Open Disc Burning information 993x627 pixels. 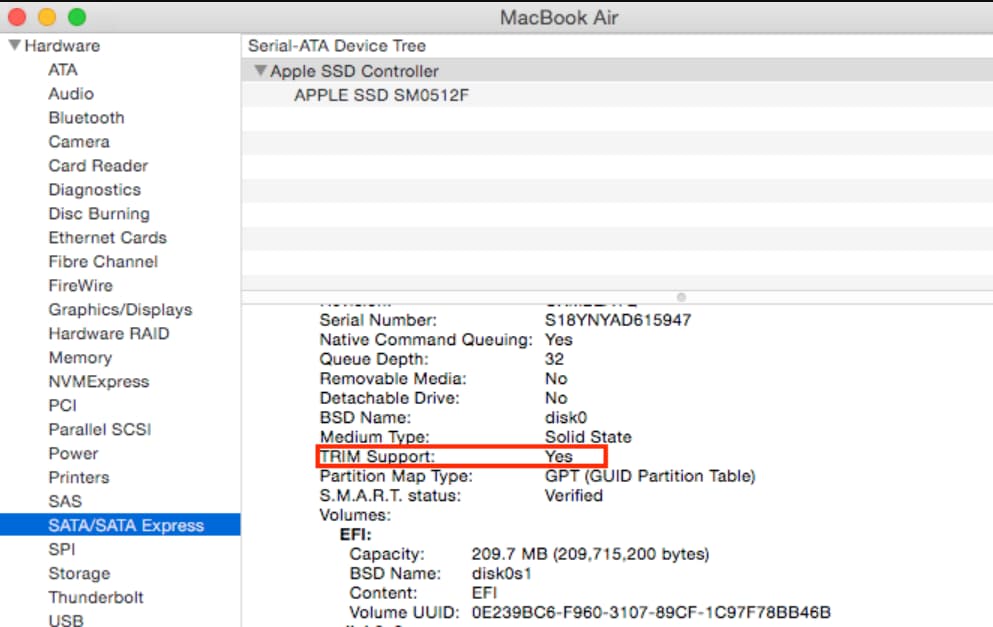coord(99,214)
